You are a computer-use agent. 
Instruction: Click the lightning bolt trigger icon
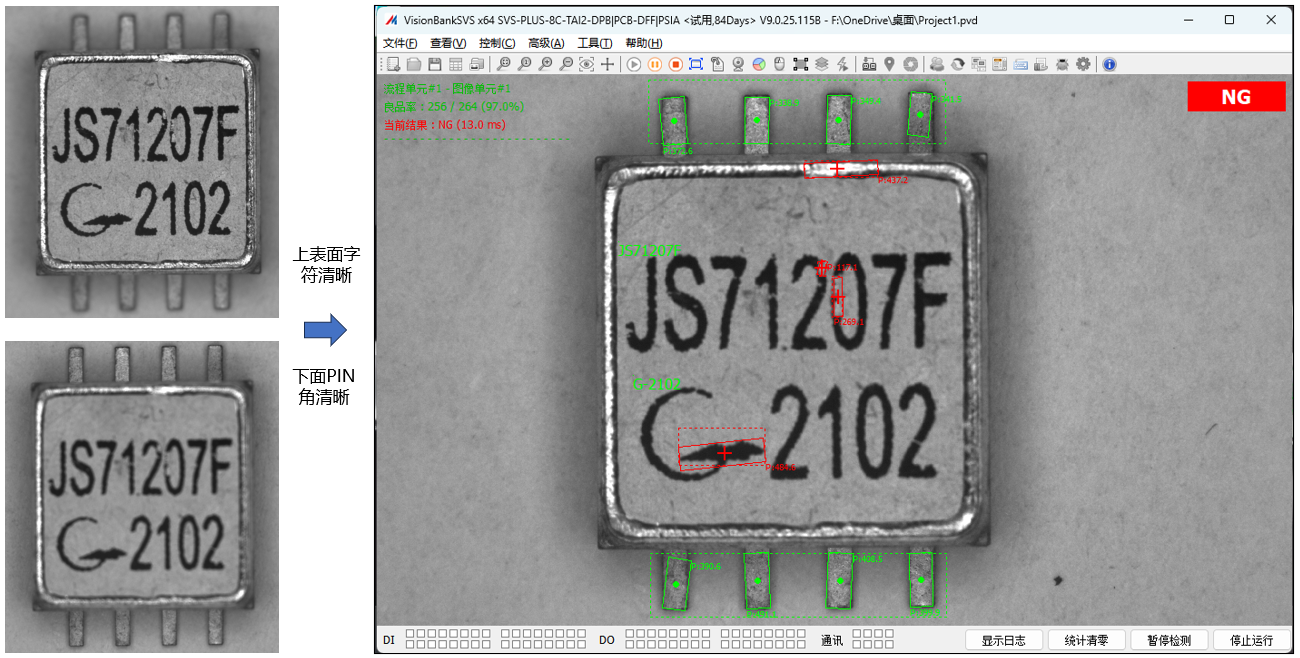[842, 64]
